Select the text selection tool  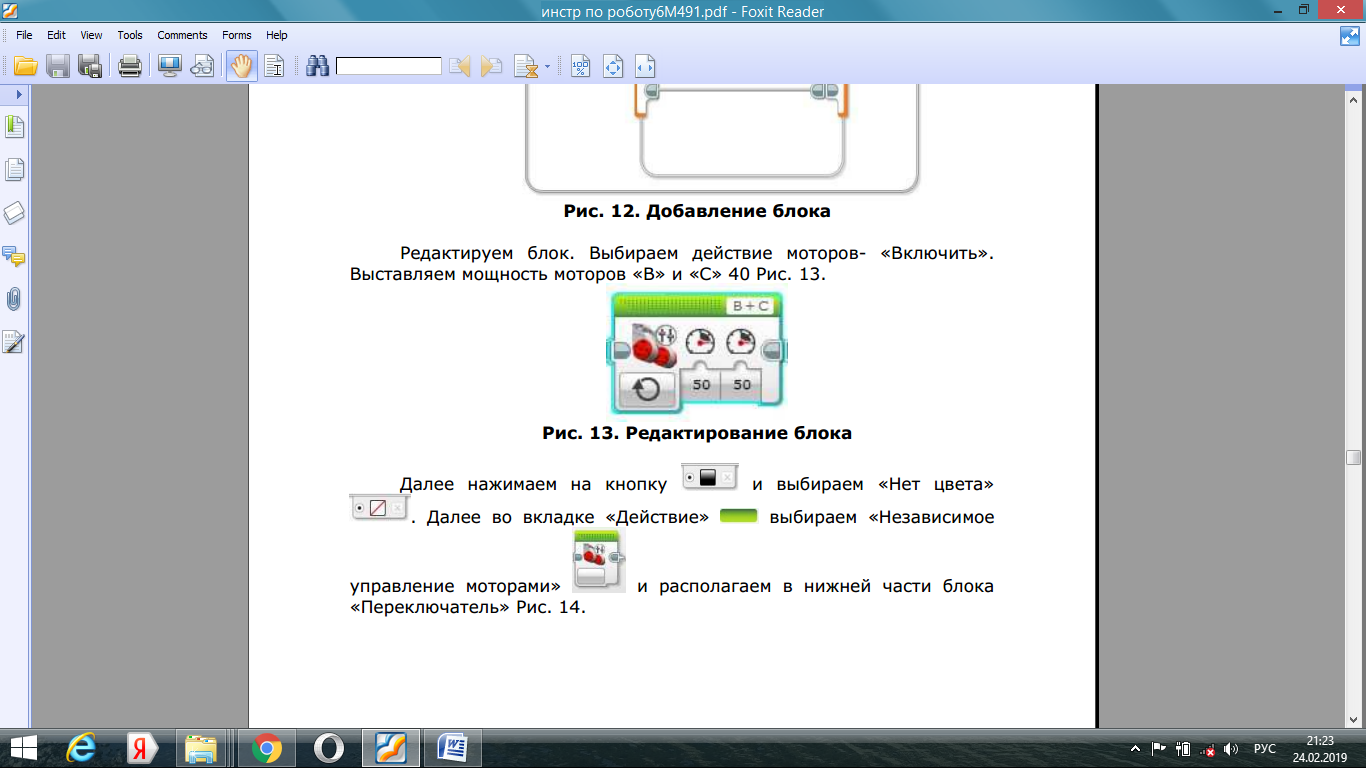(274, 67)
